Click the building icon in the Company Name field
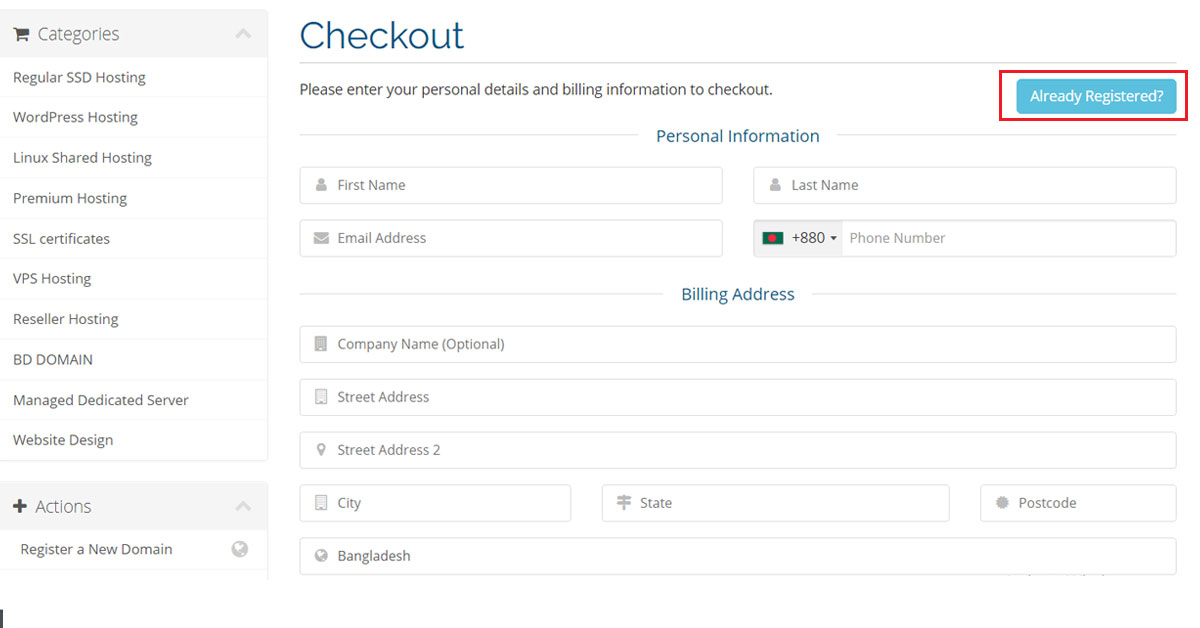Screen dimensions: 1200x628 [x=320, y=343]
